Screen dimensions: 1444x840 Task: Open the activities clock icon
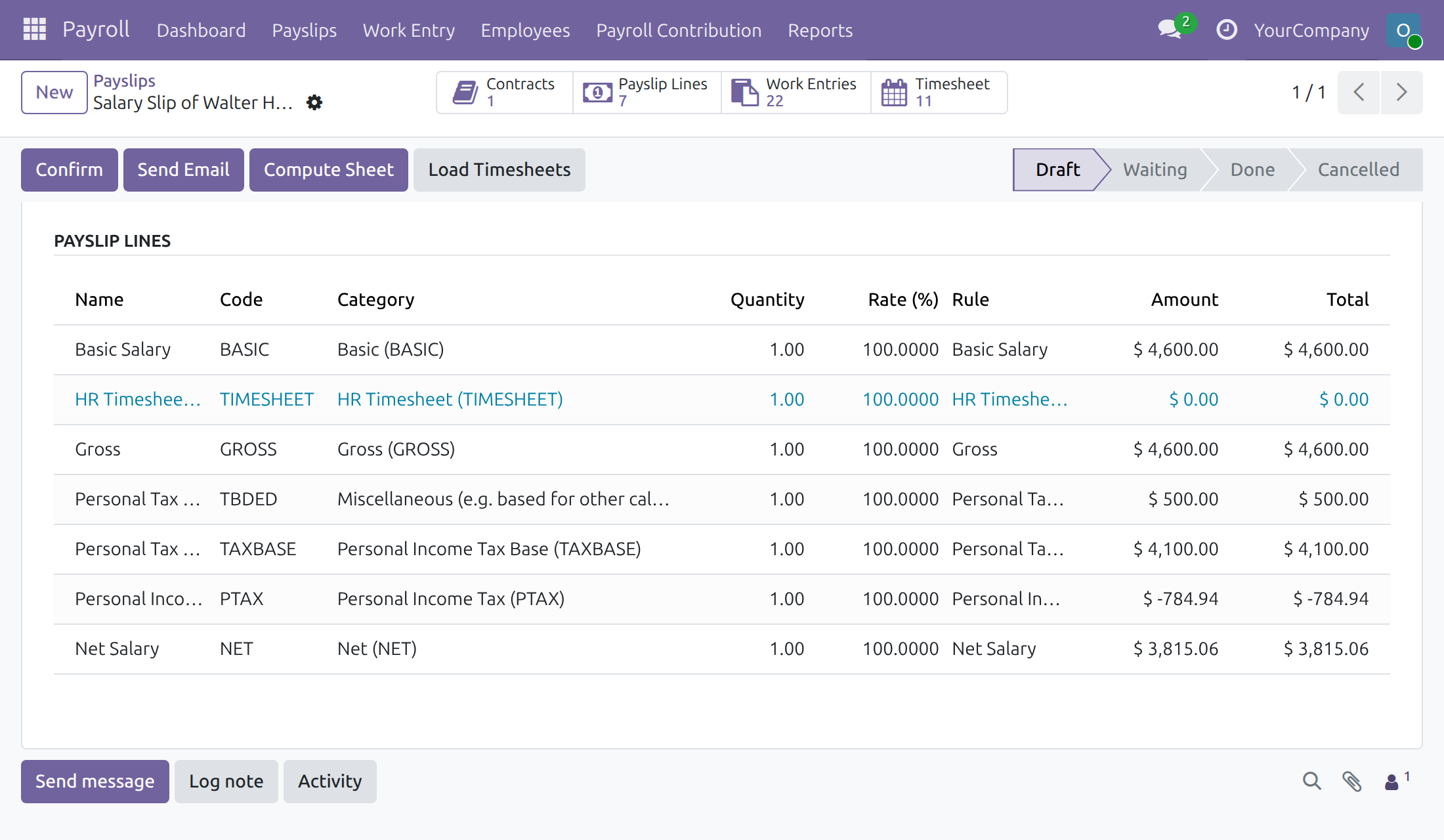click(1226, 30)
